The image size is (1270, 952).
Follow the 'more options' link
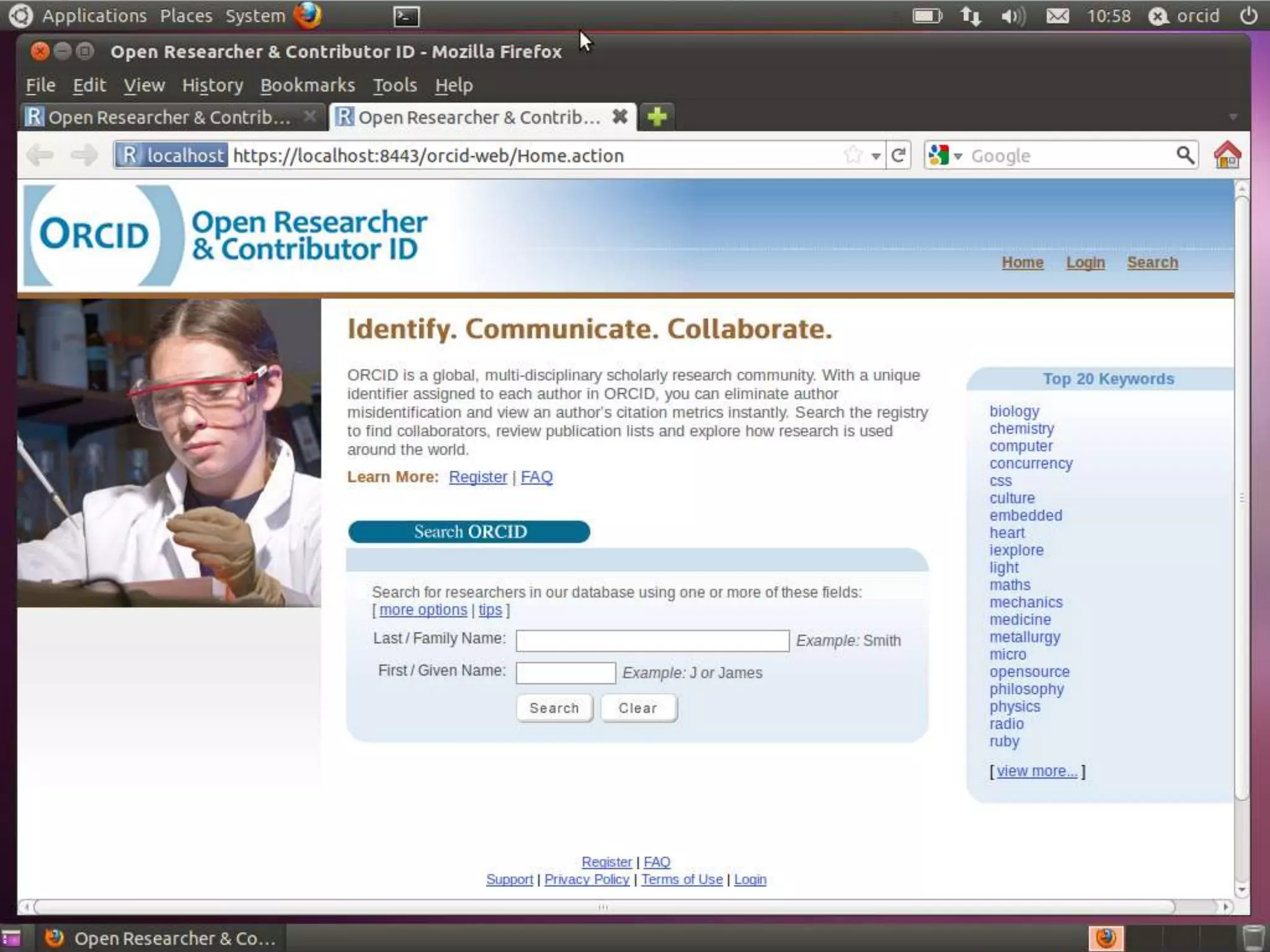423,610
